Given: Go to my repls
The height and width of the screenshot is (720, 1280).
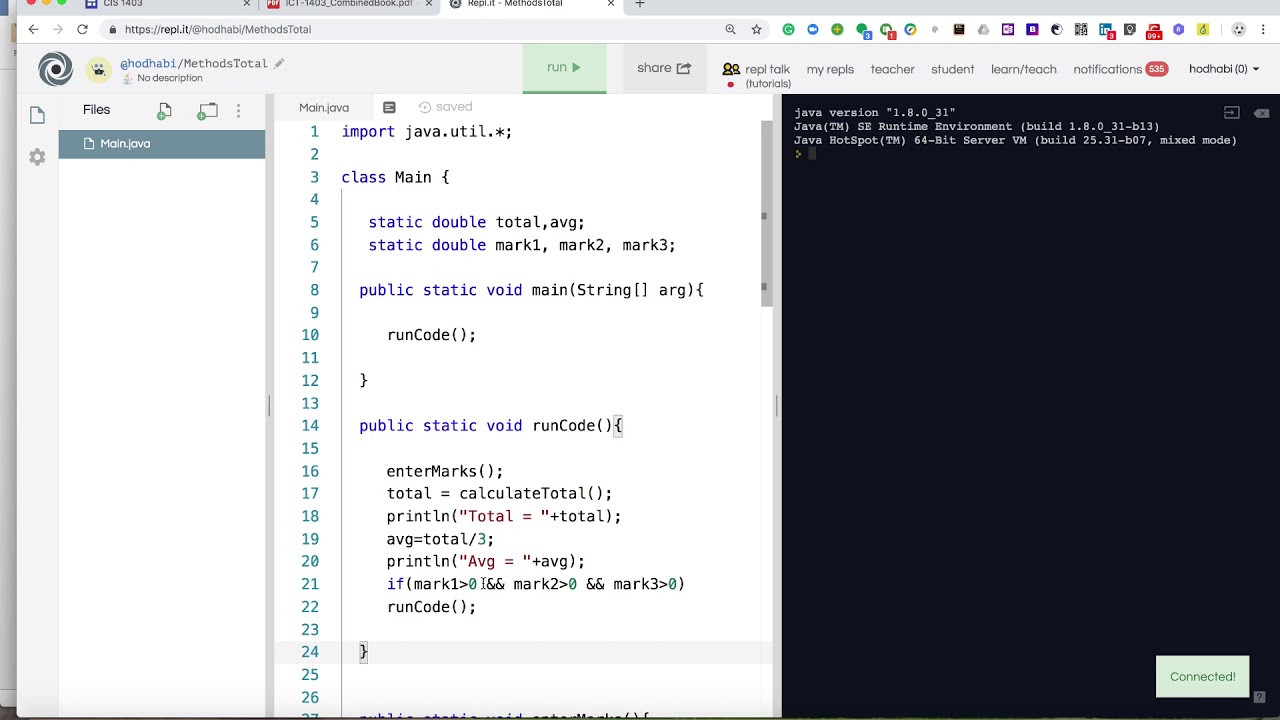Looking at the screenshot, I should [x=830, y=69].
